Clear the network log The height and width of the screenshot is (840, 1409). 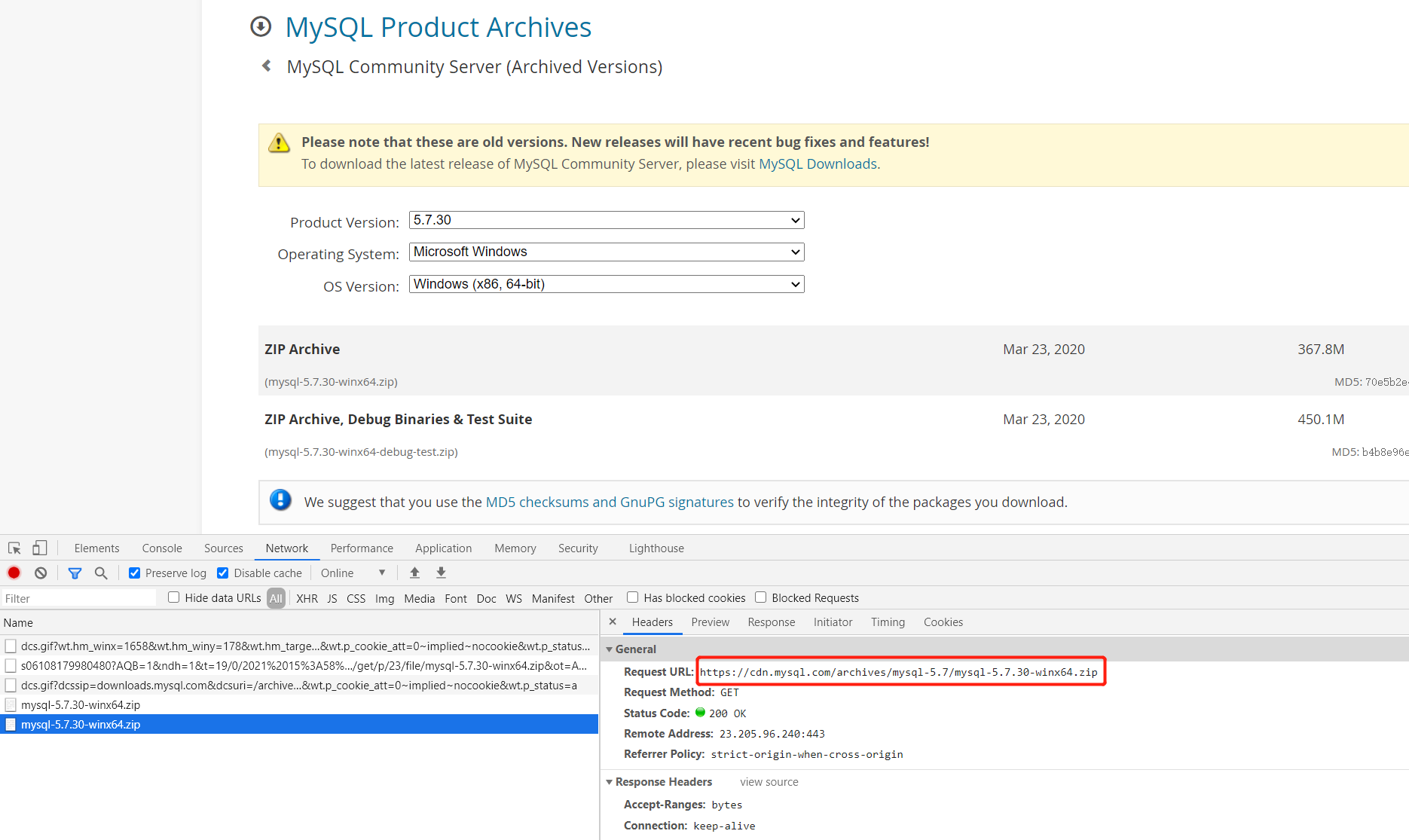(x=41, y=573)
